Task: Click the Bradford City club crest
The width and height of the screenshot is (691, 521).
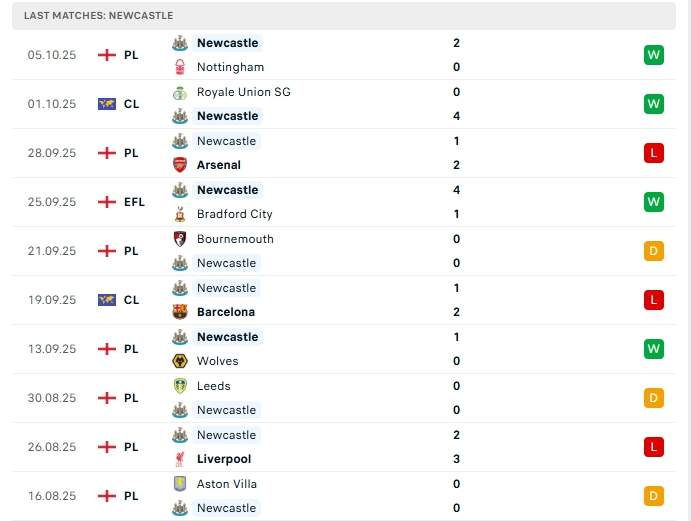Action: [x=180, y=214]
